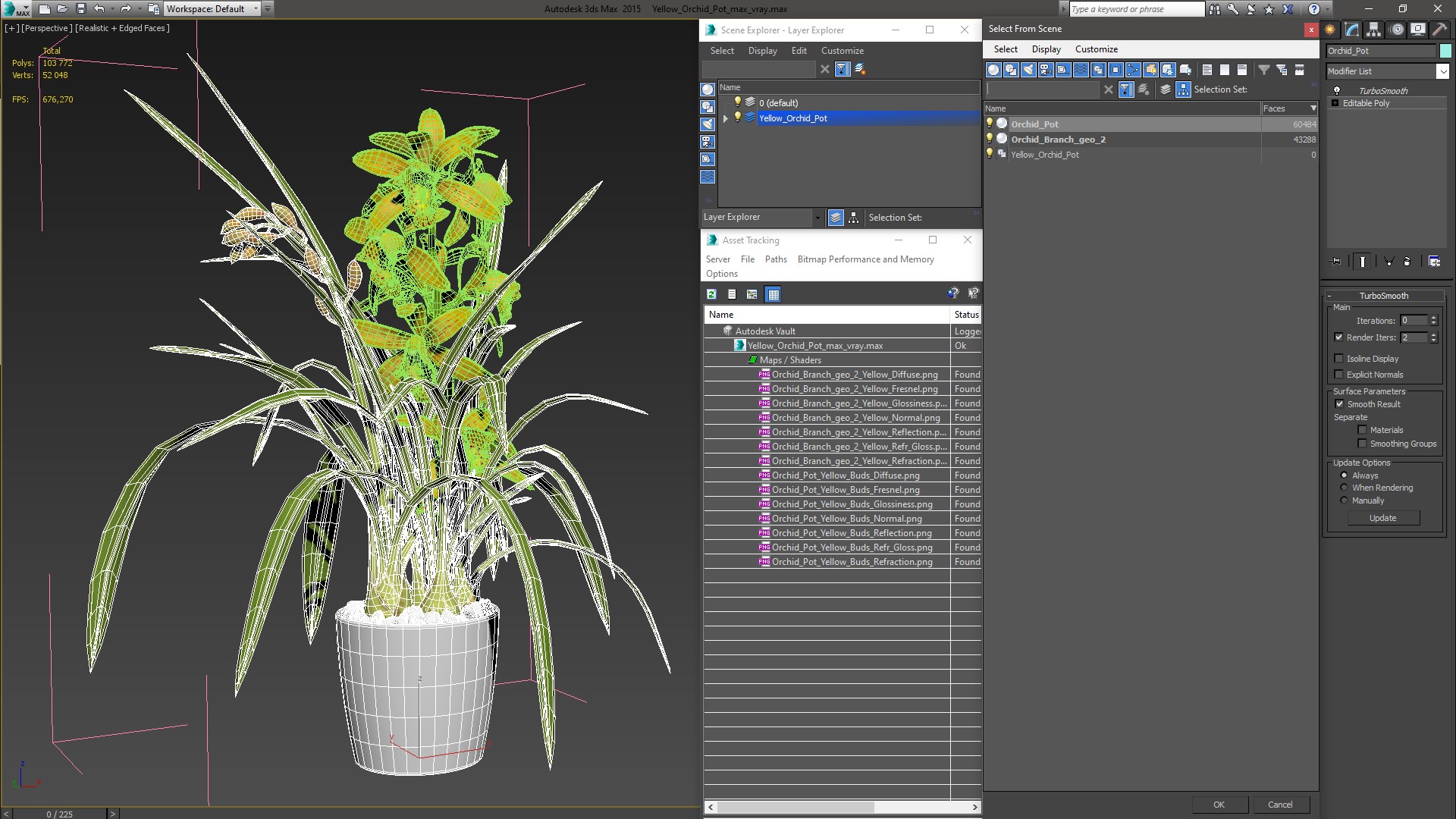Click the TurboSmooth Update button
Screen dimensions: 1456x819
pyautogui.click(x=1382, y=518)
